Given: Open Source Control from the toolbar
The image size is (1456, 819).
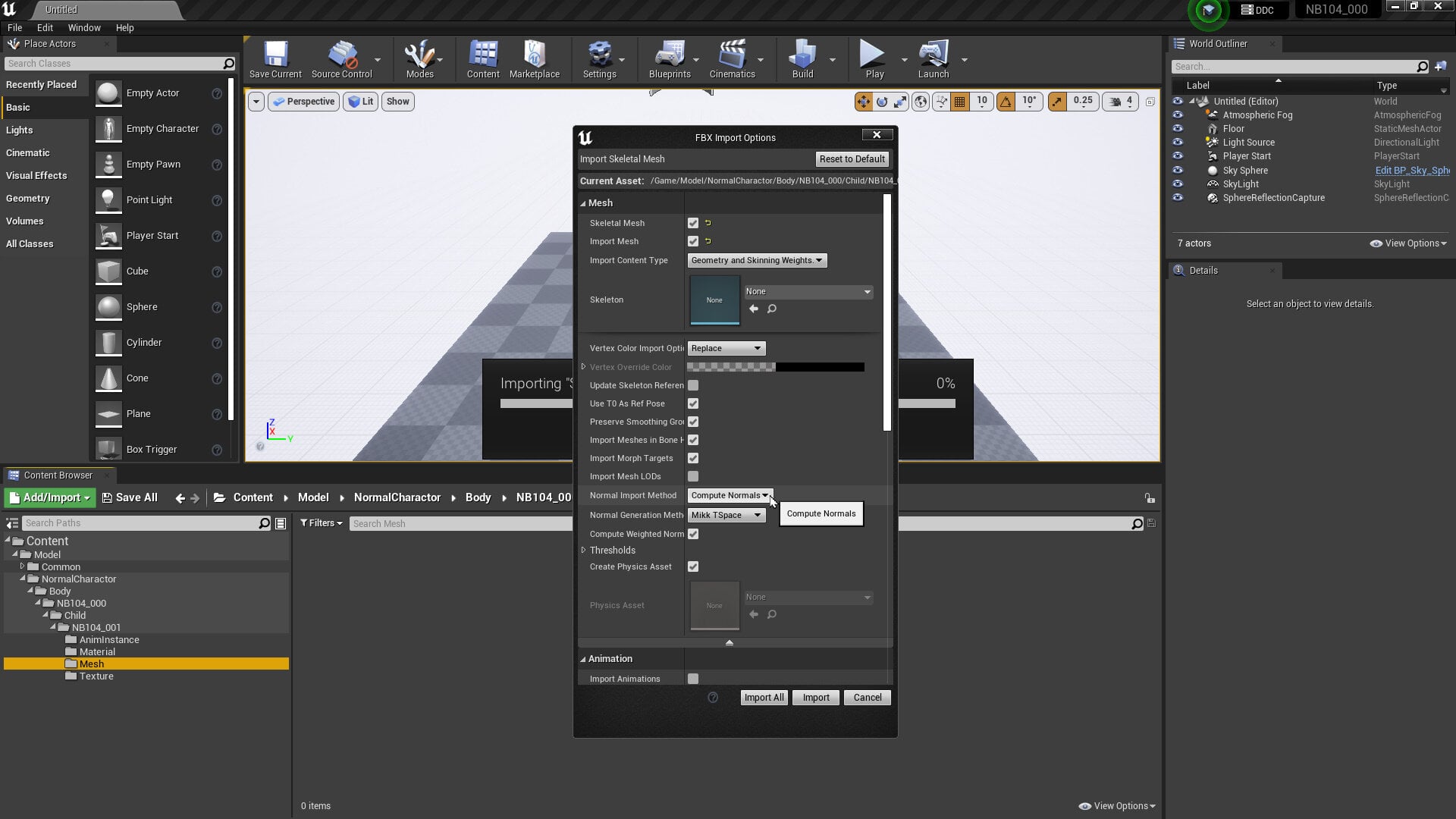Looking at the screenshot, I should click(342, 59).
